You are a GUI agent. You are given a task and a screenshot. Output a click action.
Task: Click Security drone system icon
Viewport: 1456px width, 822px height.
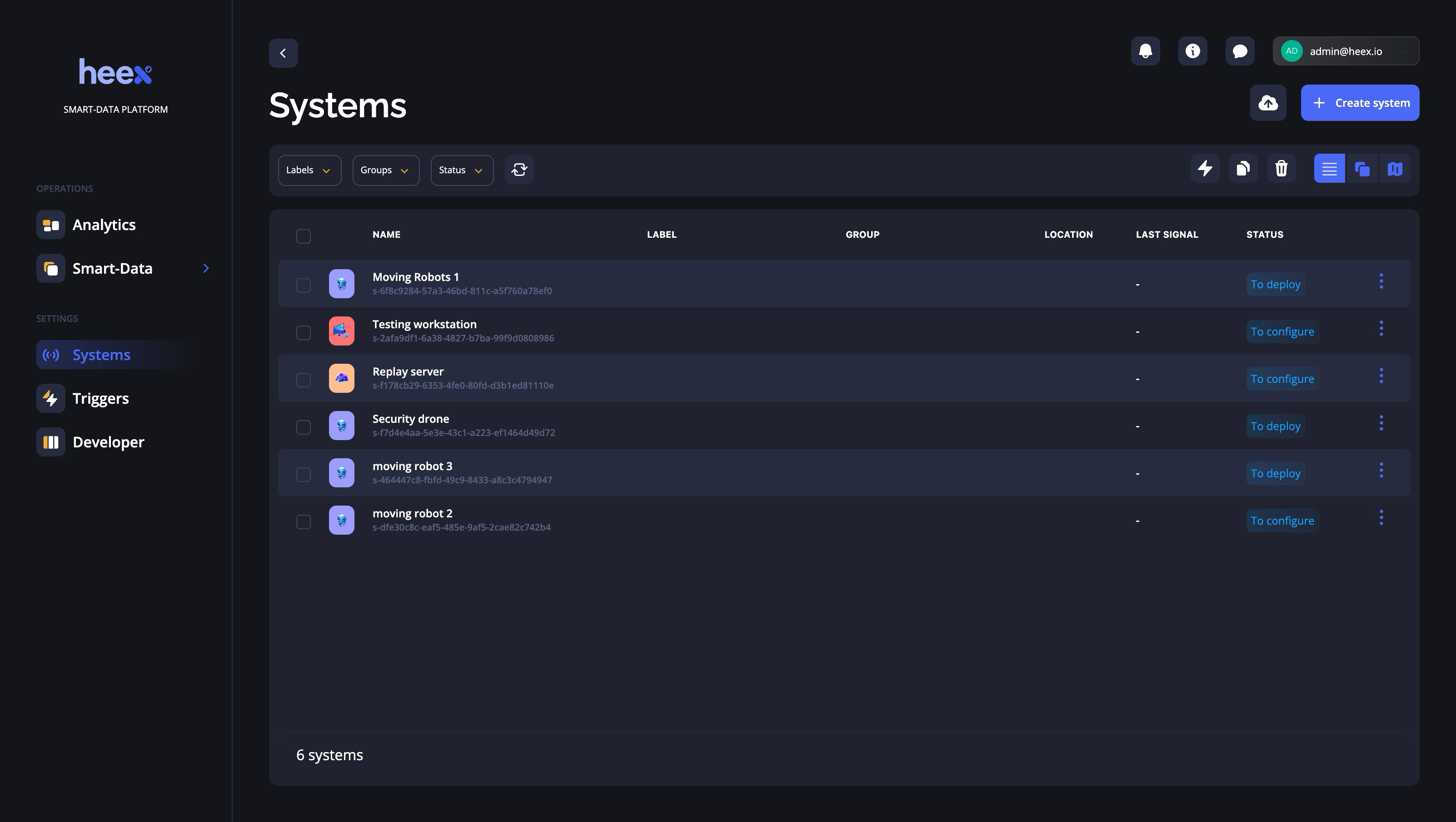pos(341,426)
